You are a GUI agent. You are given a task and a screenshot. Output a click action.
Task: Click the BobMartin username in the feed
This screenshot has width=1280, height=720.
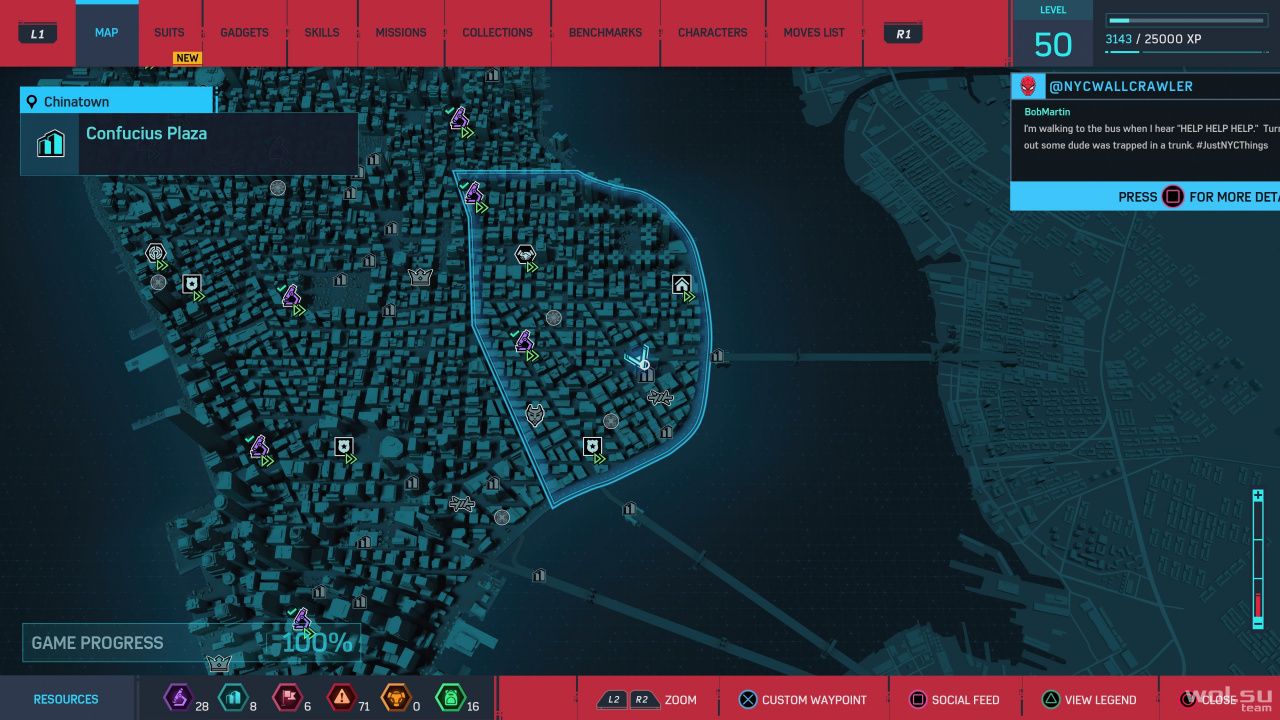1047,112
